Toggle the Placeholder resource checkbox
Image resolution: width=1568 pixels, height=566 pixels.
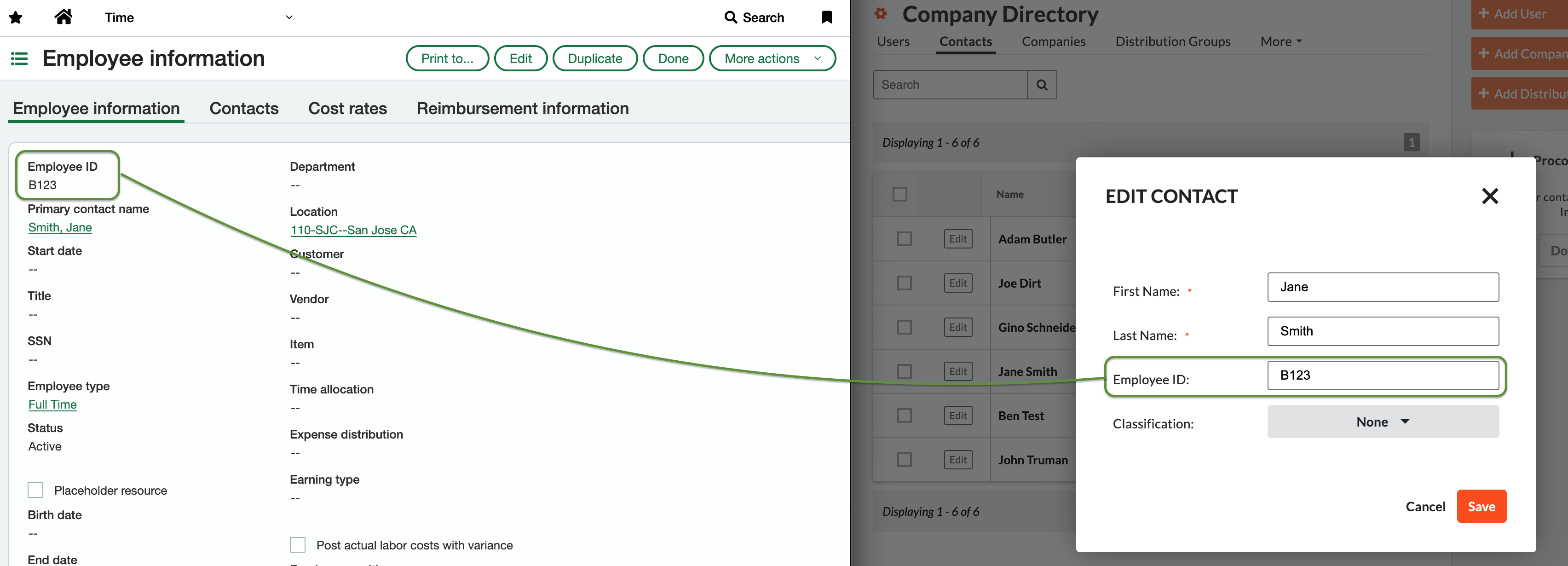tap(36, 490)
